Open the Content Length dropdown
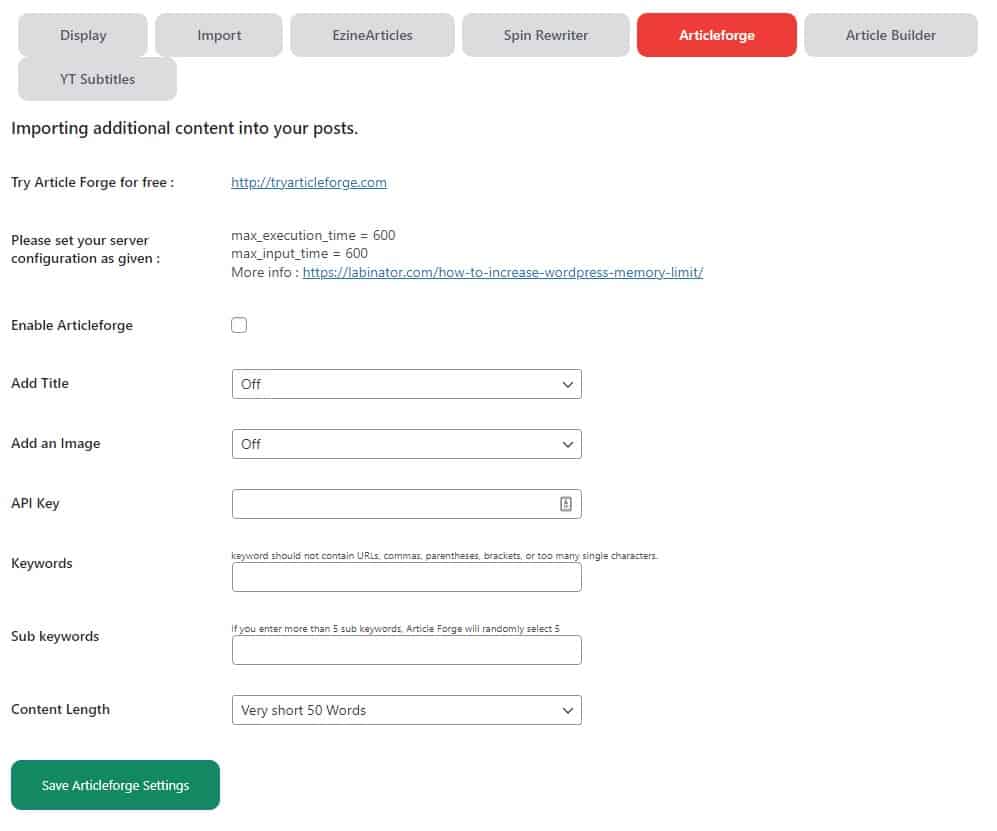The height and width of the screenshot is (831, 997). click(406, 710)
